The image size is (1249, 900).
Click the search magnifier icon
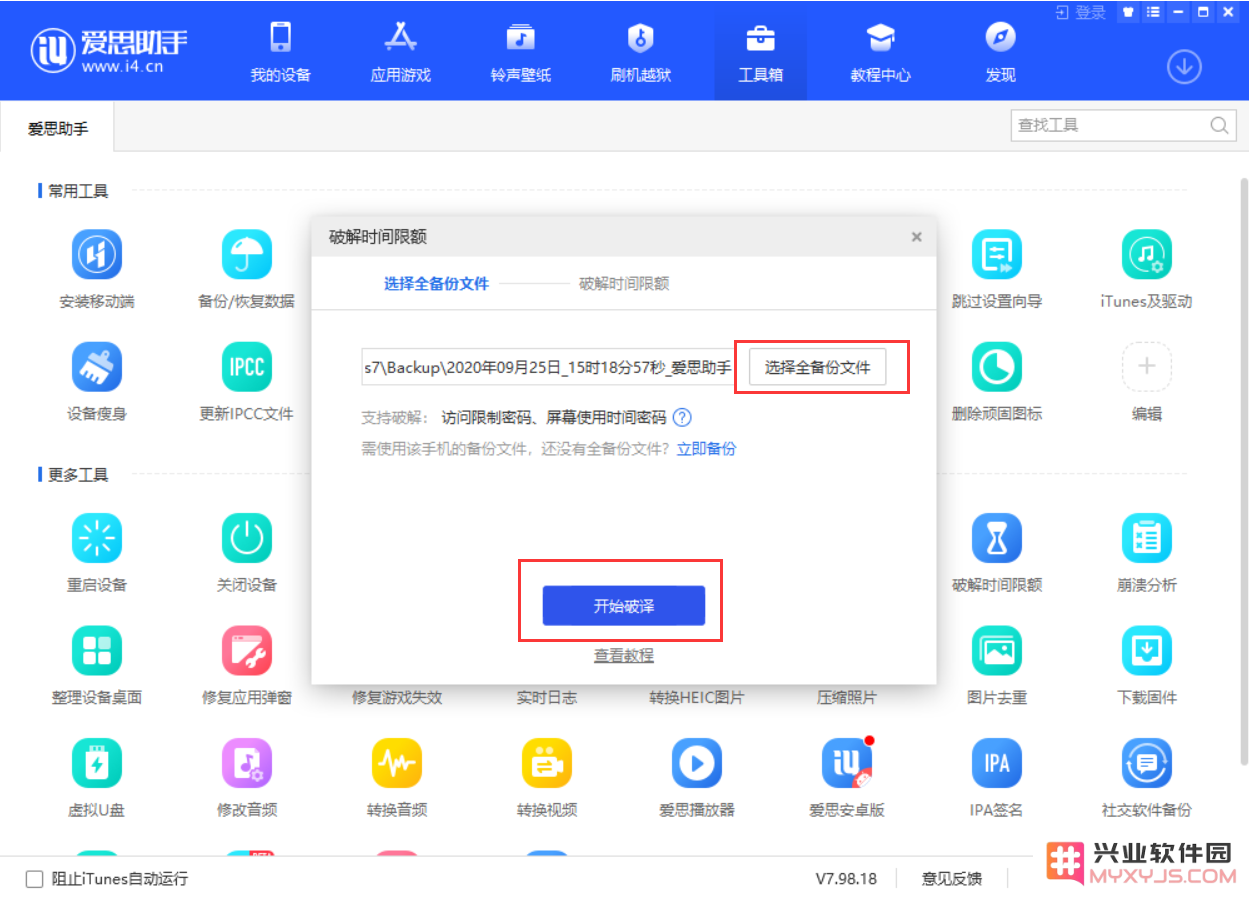(1219, 126)
